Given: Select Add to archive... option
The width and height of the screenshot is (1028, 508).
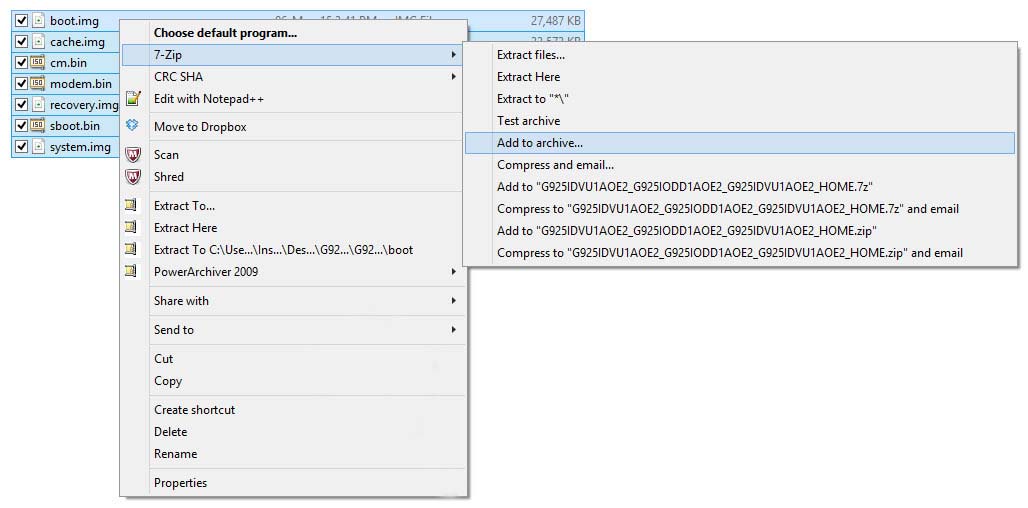Looking at the screenshot, I should [x=540, y=143].
